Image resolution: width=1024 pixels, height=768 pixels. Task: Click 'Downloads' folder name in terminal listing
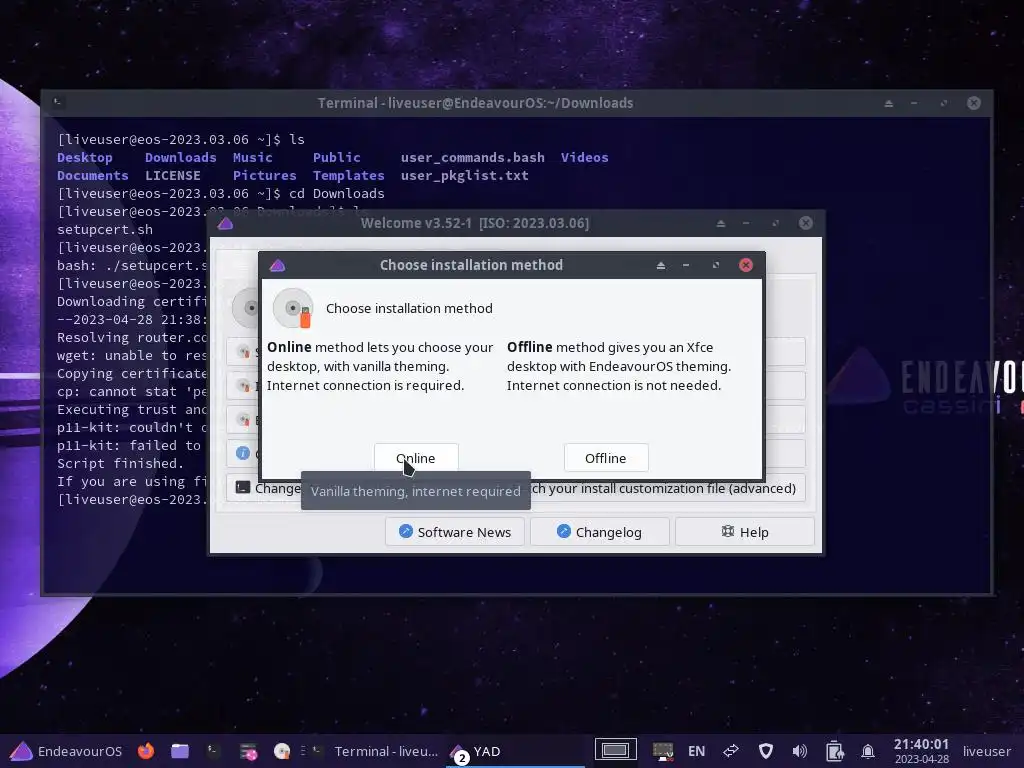click(x=180, y=157)
